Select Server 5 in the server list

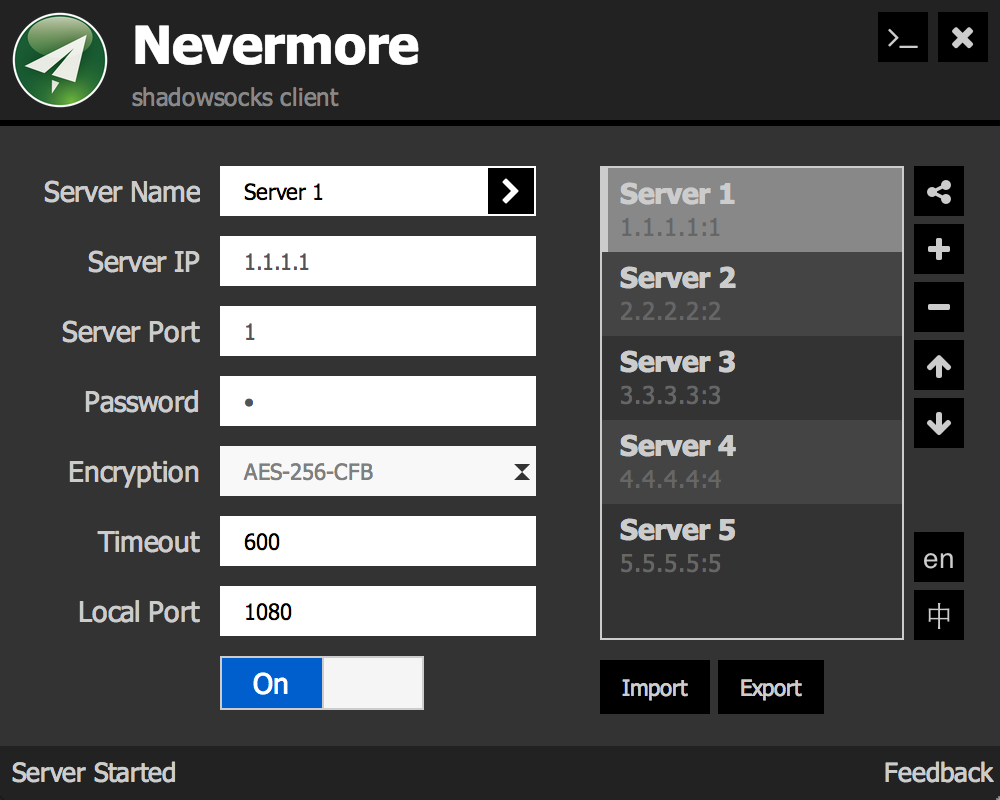[752, 546]
